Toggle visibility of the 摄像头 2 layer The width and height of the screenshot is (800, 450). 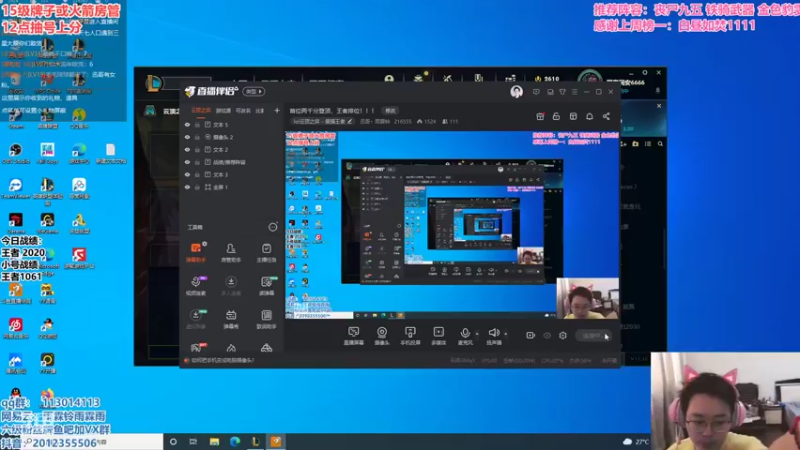tap(187, 137)
